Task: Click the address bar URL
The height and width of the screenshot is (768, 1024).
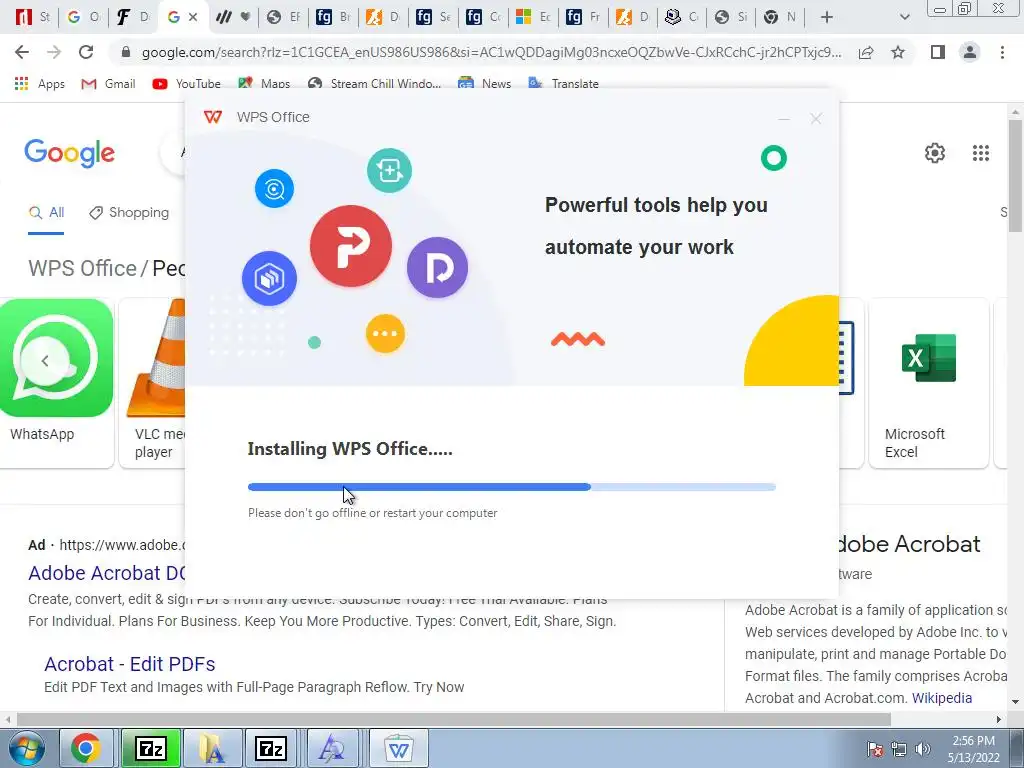Action: (x=491, y=52)
